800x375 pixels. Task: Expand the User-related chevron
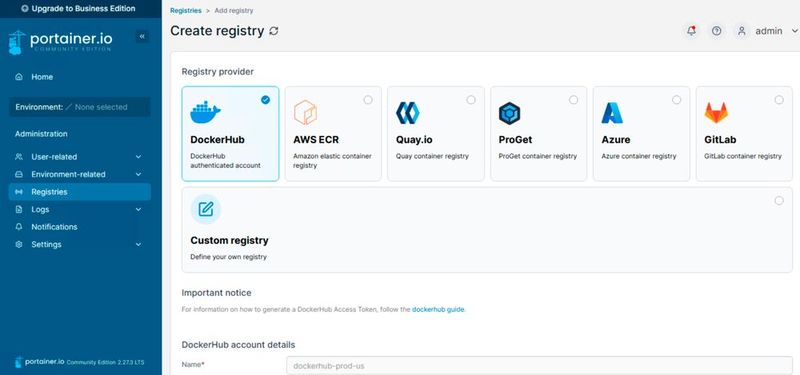tap(138, 157)
